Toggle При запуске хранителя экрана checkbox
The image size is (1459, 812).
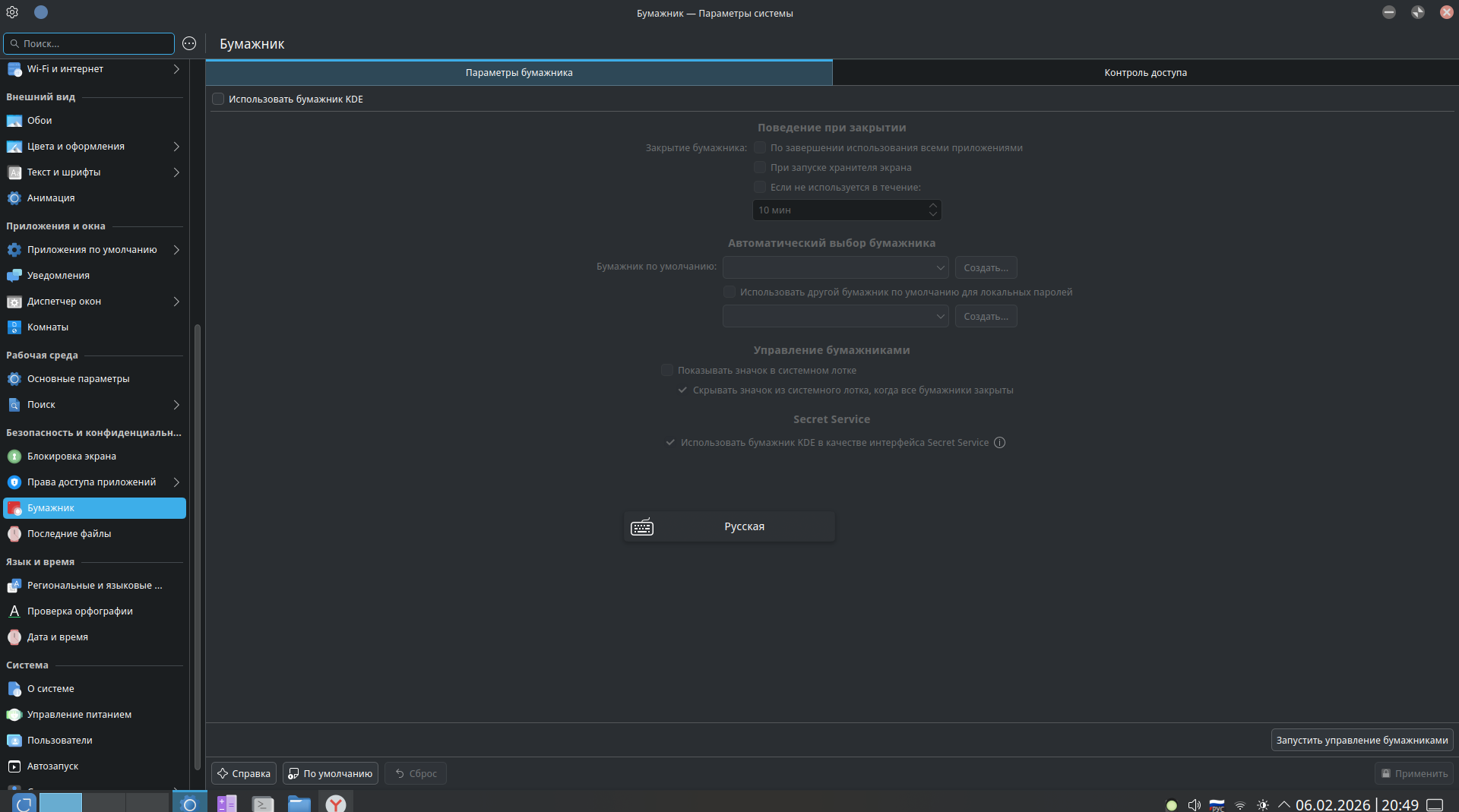(x=760, y=168)
